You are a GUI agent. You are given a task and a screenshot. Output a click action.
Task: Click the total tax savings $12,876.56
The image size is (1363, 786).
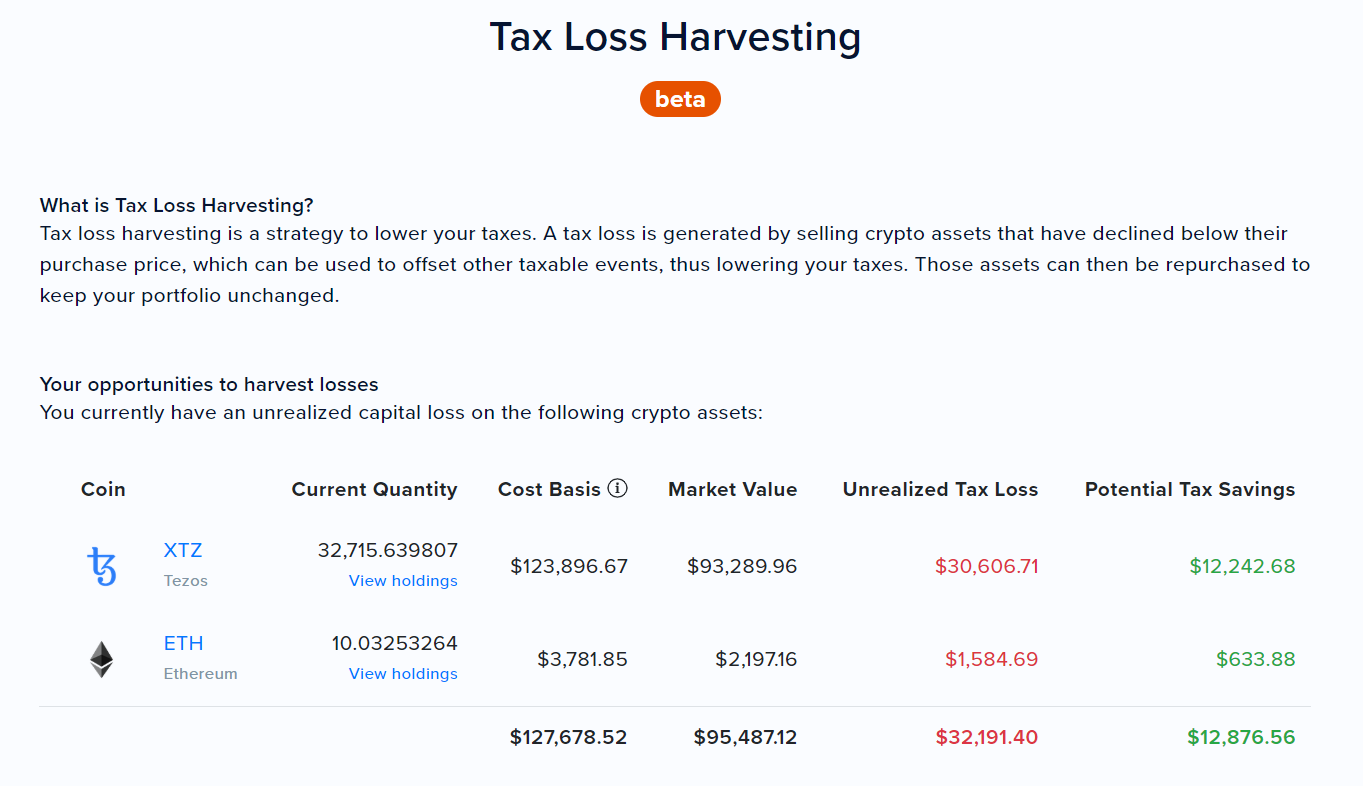[1242, 737]
